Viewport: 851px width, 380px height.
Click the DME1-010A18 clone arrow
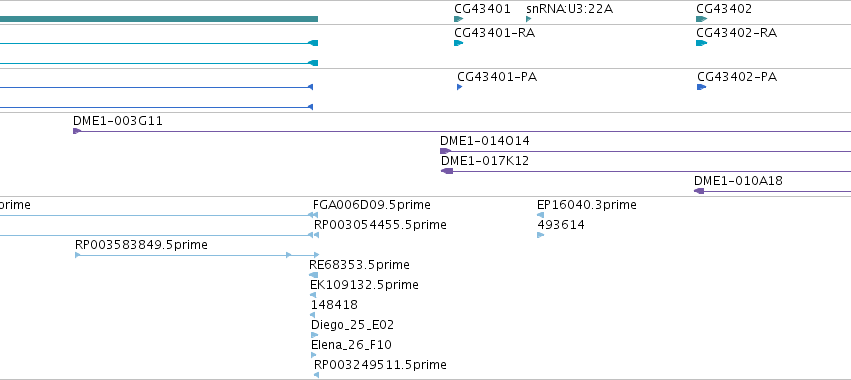pyautogui.click(x=699, y=191)
